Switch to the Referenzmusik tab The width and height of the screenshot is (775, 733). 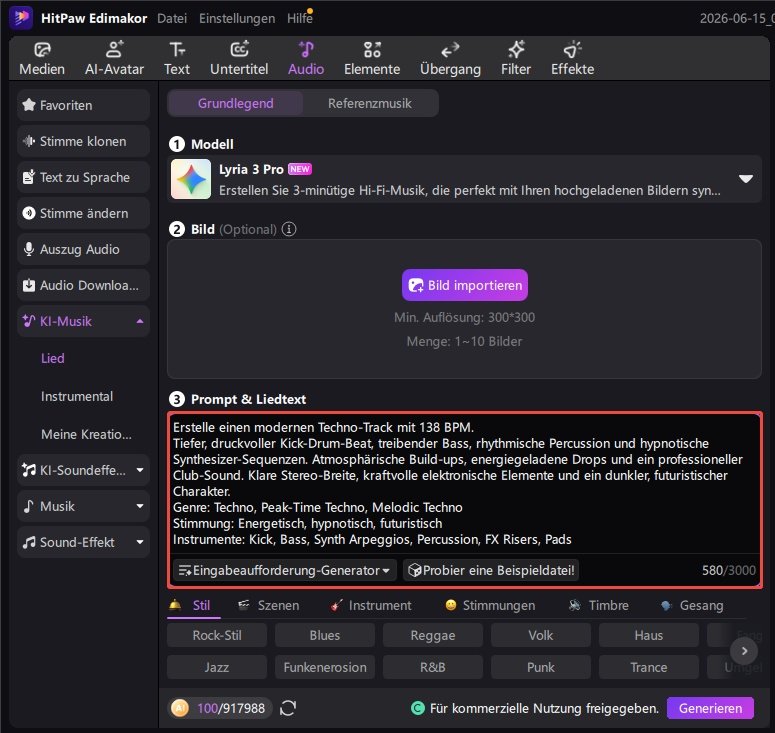[370, 103]
